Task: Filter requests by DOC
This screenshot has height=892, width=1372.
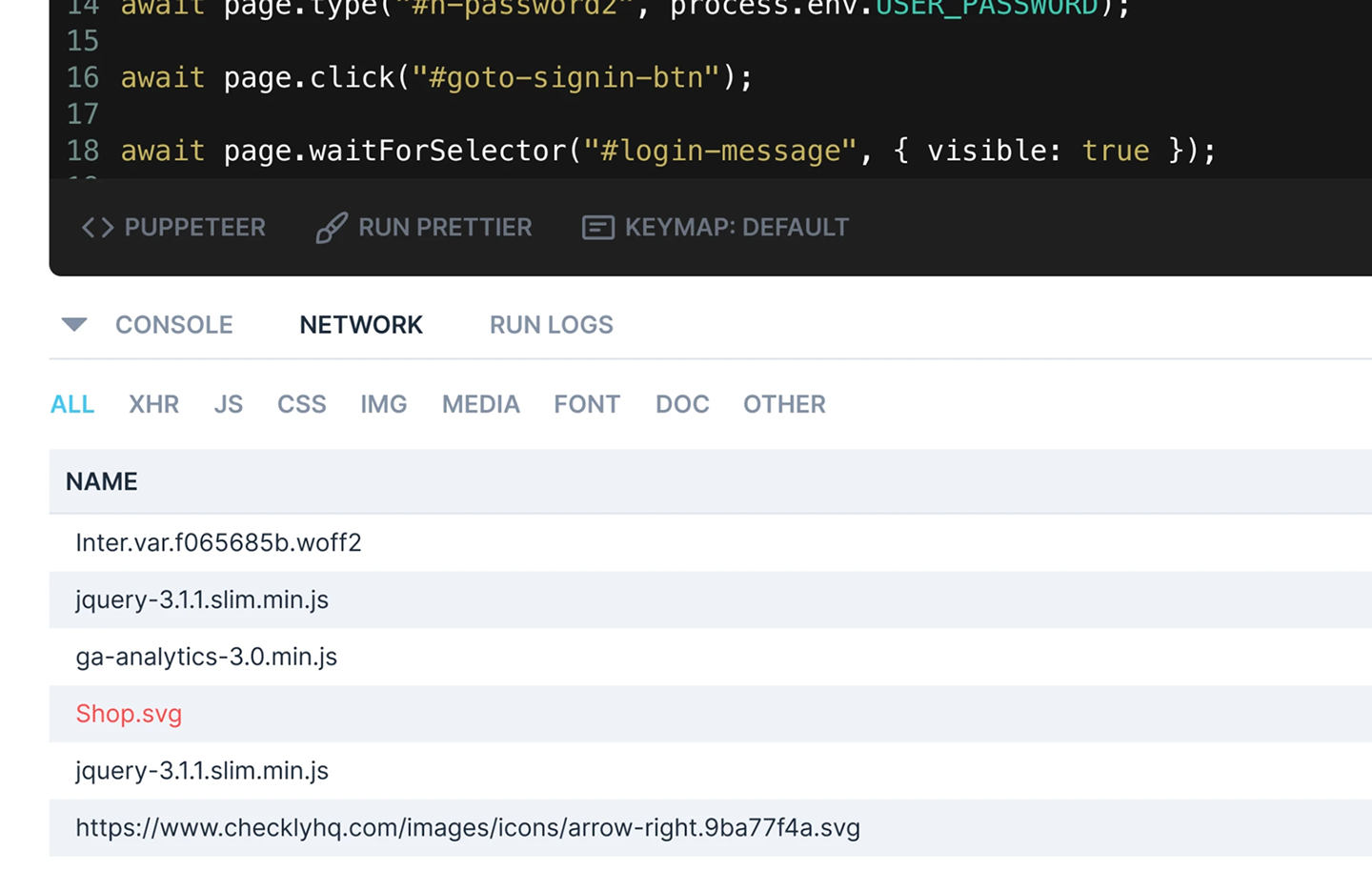Action: pos(682,404)
